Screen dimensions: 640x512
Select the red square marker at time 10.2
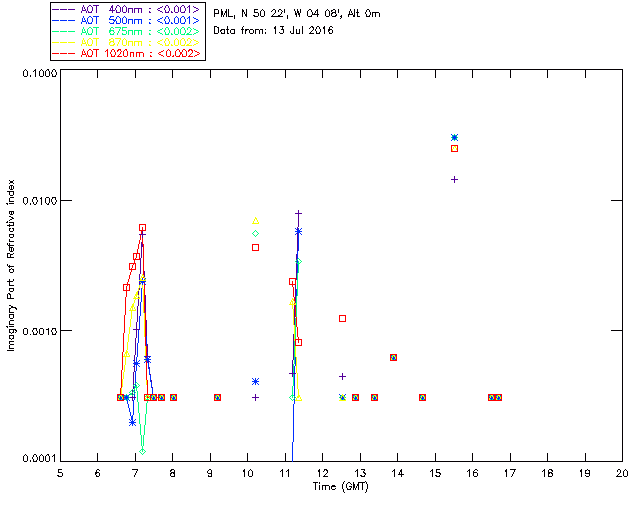pos(256,247)
